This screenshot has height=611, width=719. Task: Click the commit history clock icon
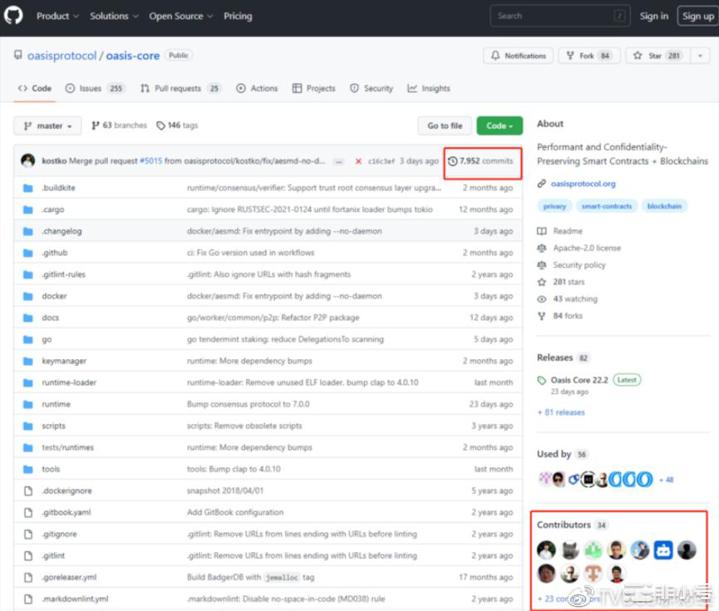(453, 161)
